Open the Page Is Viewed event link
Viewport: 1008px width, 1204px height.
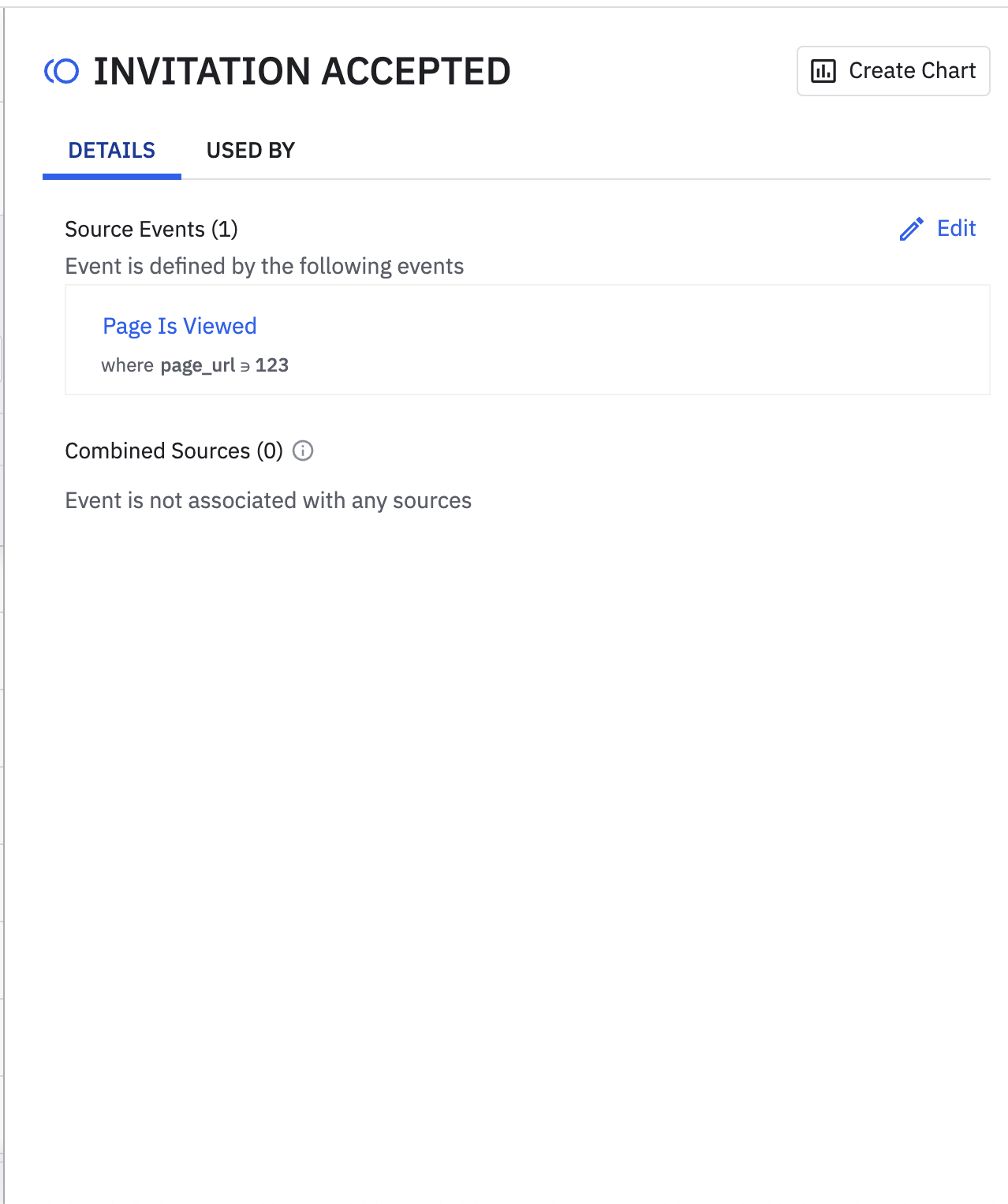point(180,326)
